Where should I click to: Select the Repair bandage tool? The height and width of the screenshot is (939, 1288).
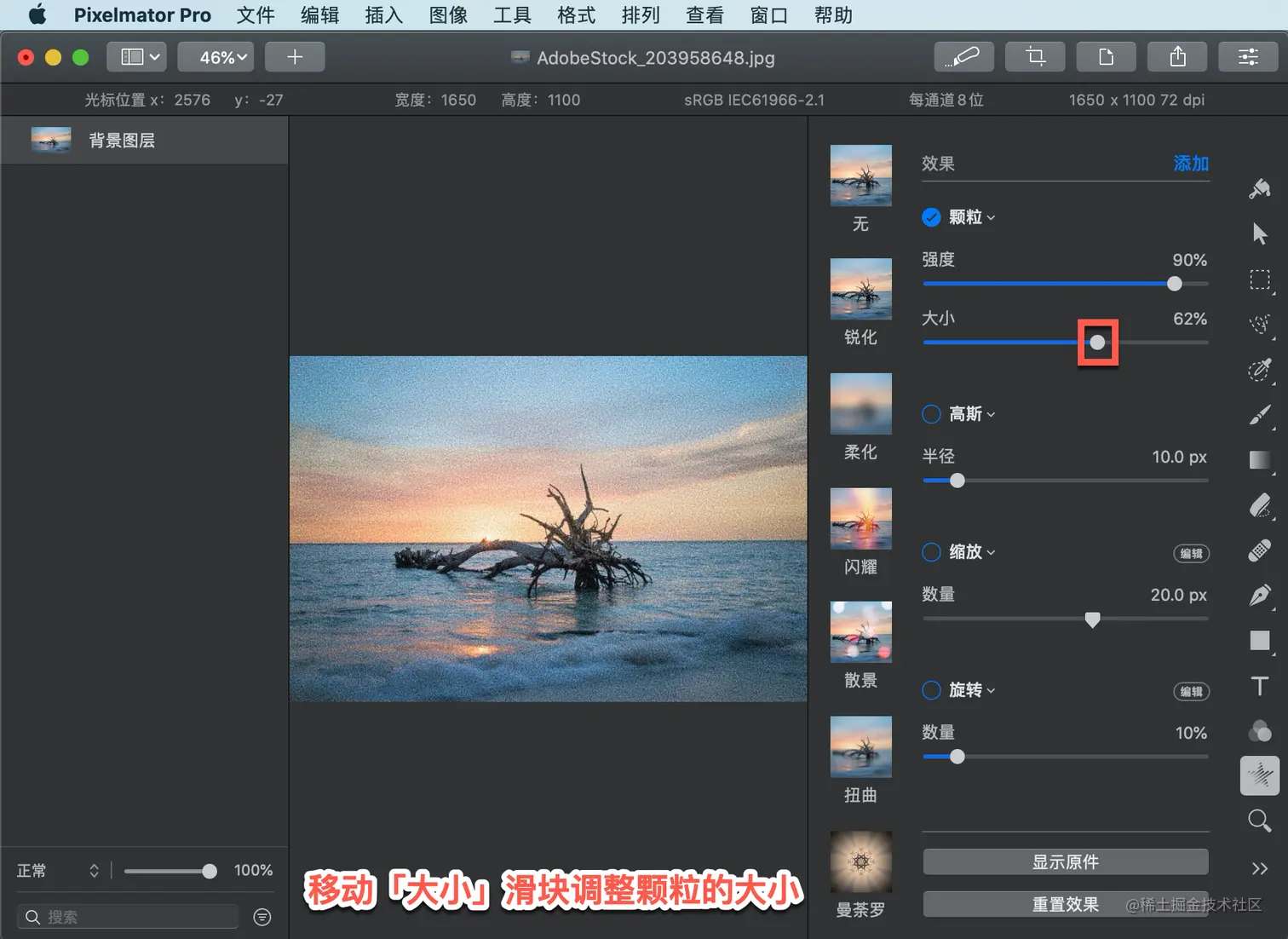click(1260, 550)
